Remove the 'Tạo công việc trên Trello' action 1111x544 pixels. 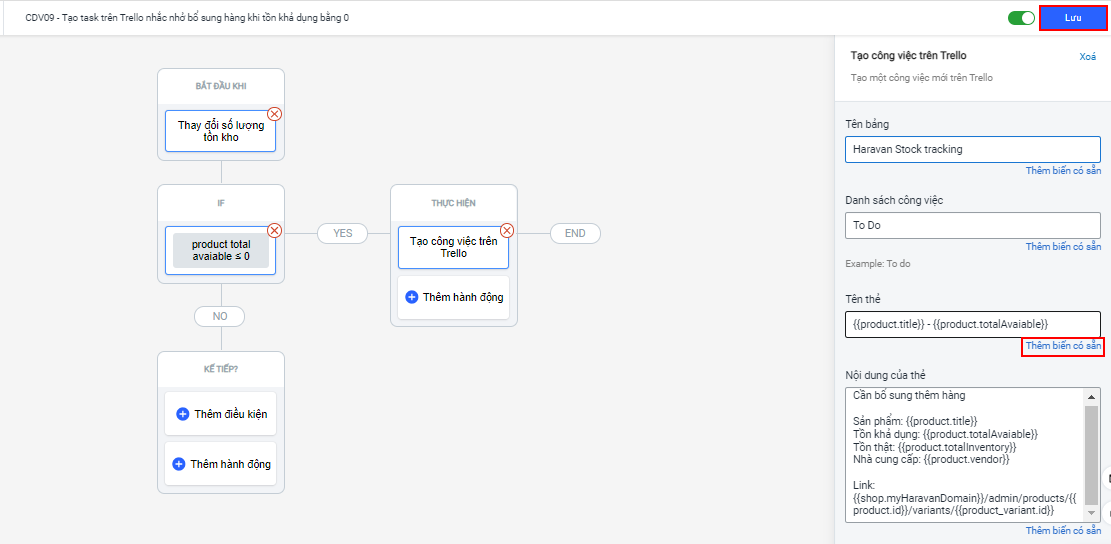coord(507,230)
